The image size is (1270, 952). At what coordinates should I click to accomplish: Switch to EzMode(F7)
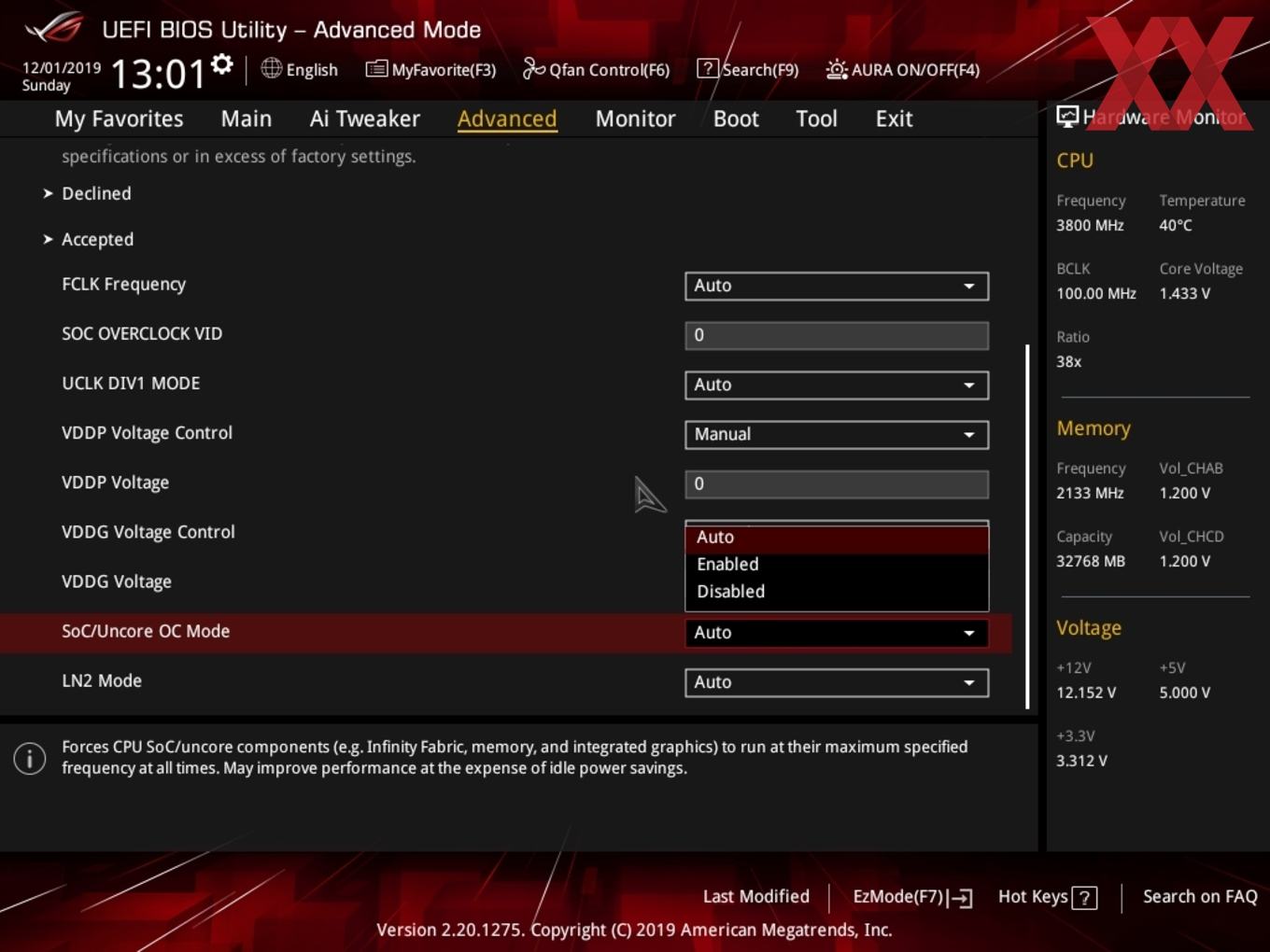[912, 897]
